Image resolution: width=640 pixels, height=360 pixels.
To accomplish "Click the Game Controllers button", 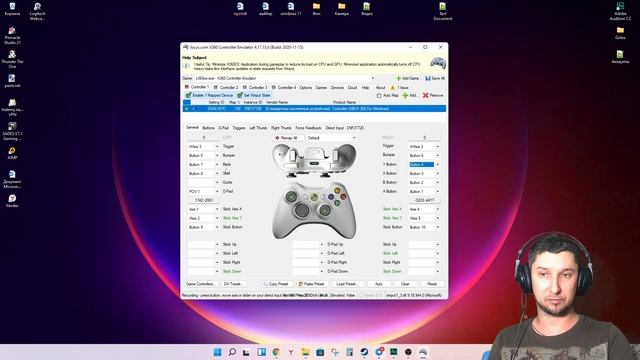I will click(200, 284).
